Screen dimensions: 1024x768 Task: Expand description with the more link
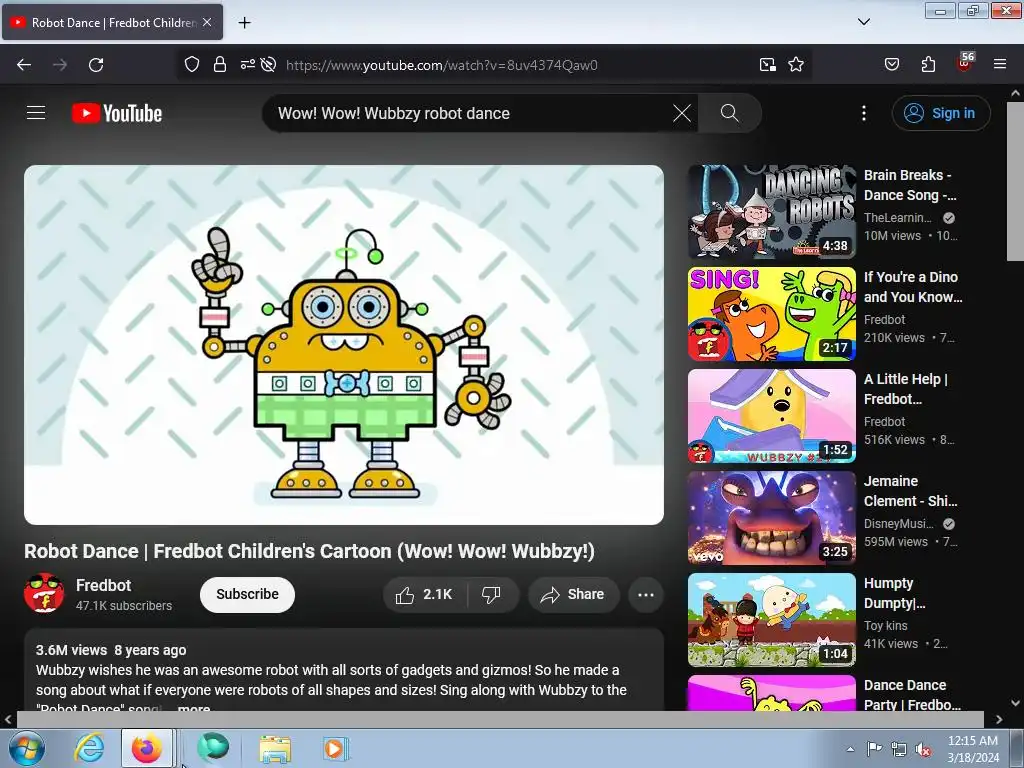(194, 708)
